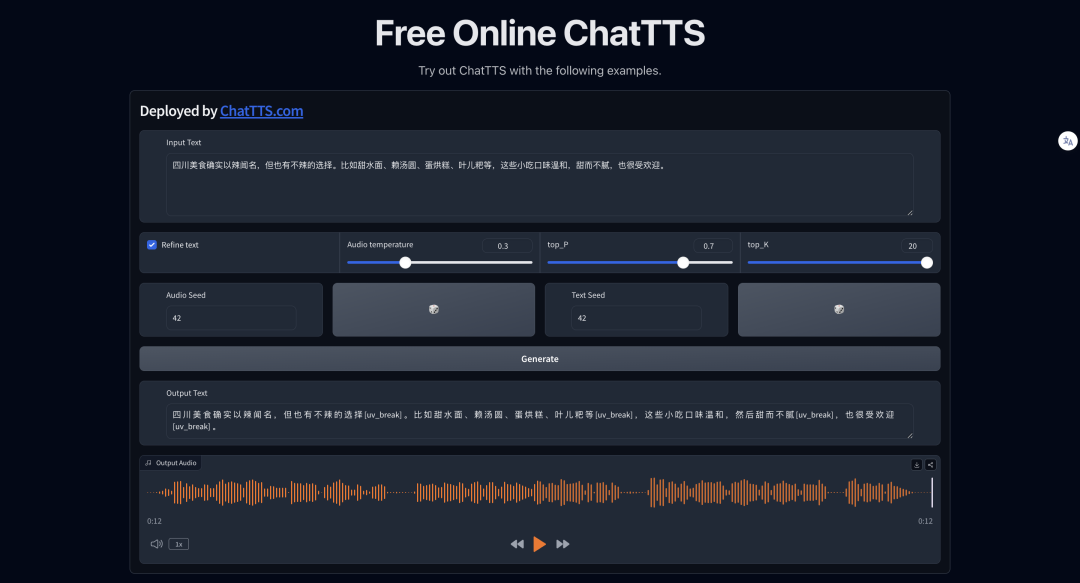Click the "top_K" label
This screenshot has width=1080, height=583.
coord(758,245)
